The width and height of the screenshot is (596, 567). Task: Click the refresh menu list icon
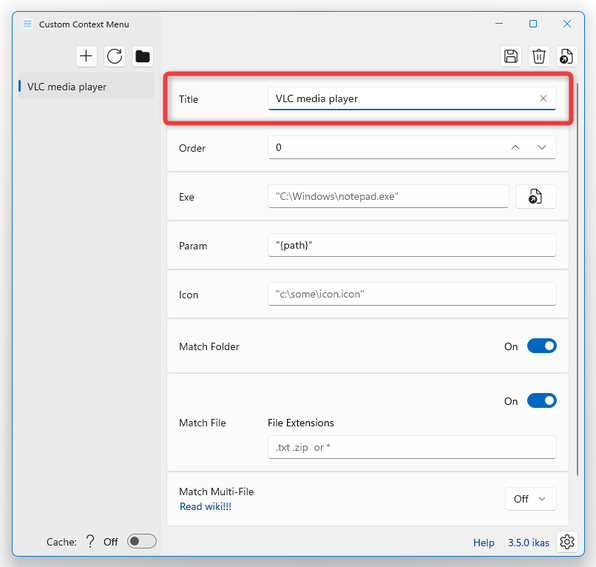point(114,56)
